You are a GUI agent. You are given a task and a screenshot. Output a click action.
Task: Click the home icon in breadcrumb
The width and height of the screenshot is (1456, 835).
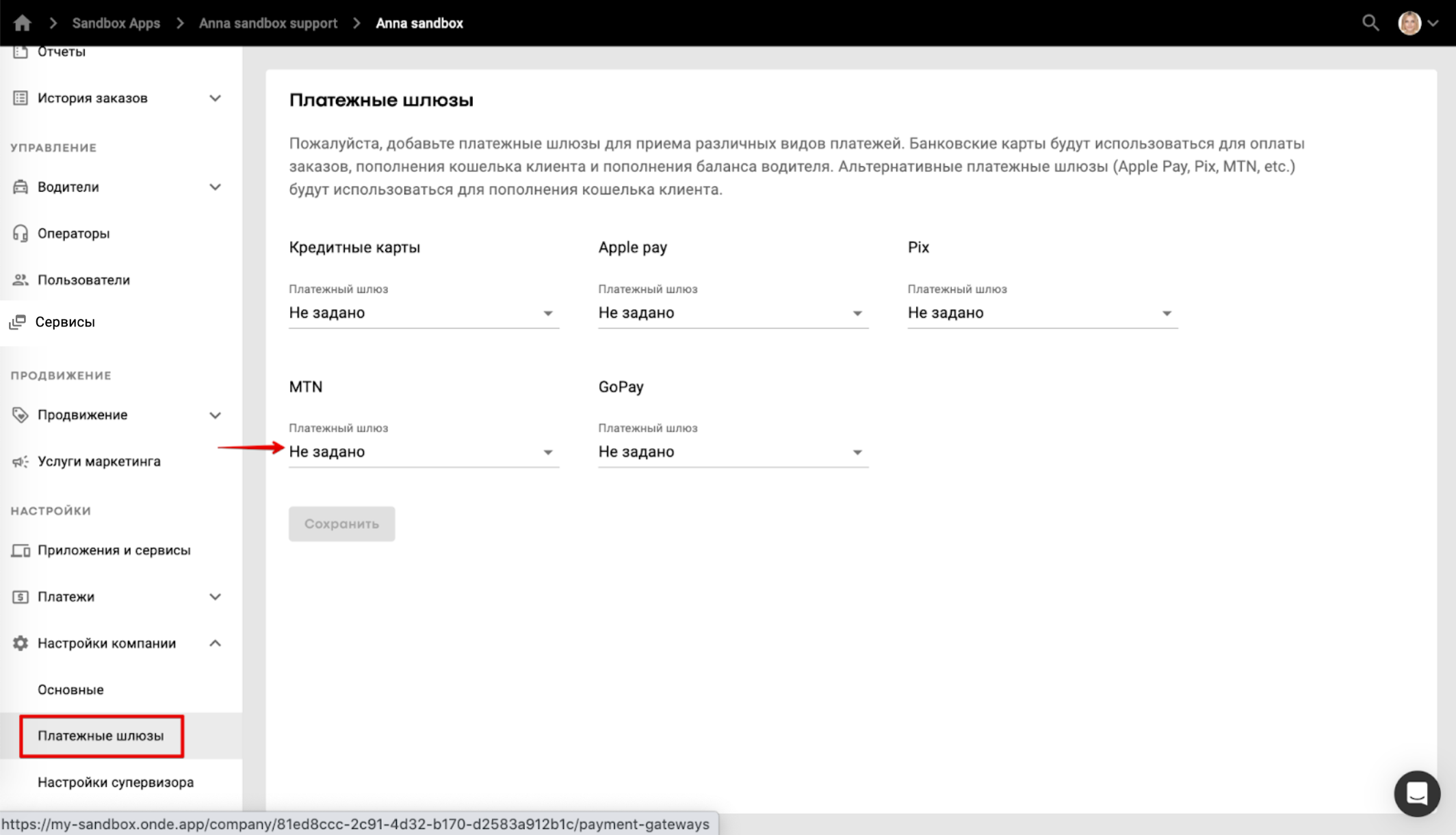tap(22, 23)
